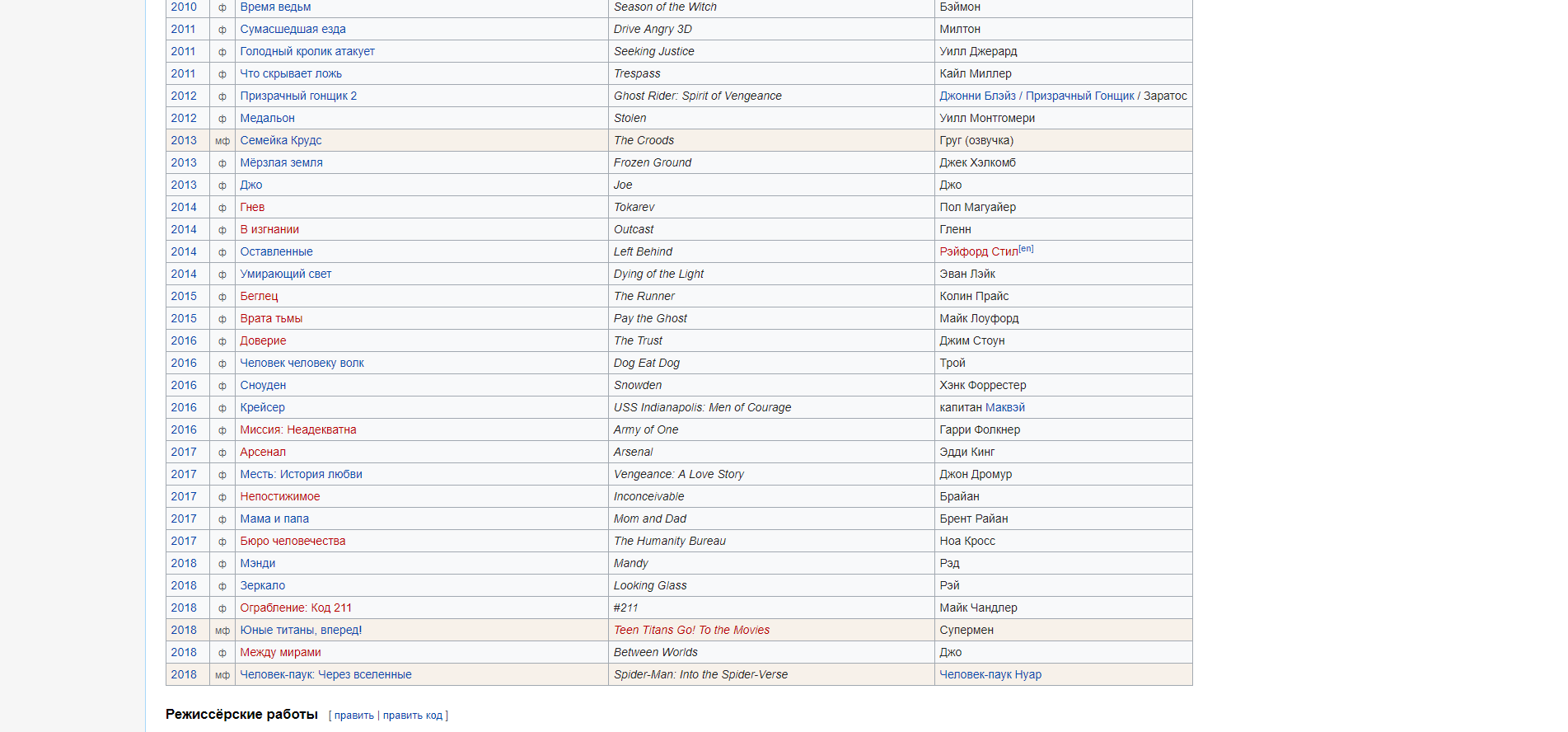The image size is (1568, 732).
Task: Select the role text Груг (озвучка)
Action: tap(976, 140)
